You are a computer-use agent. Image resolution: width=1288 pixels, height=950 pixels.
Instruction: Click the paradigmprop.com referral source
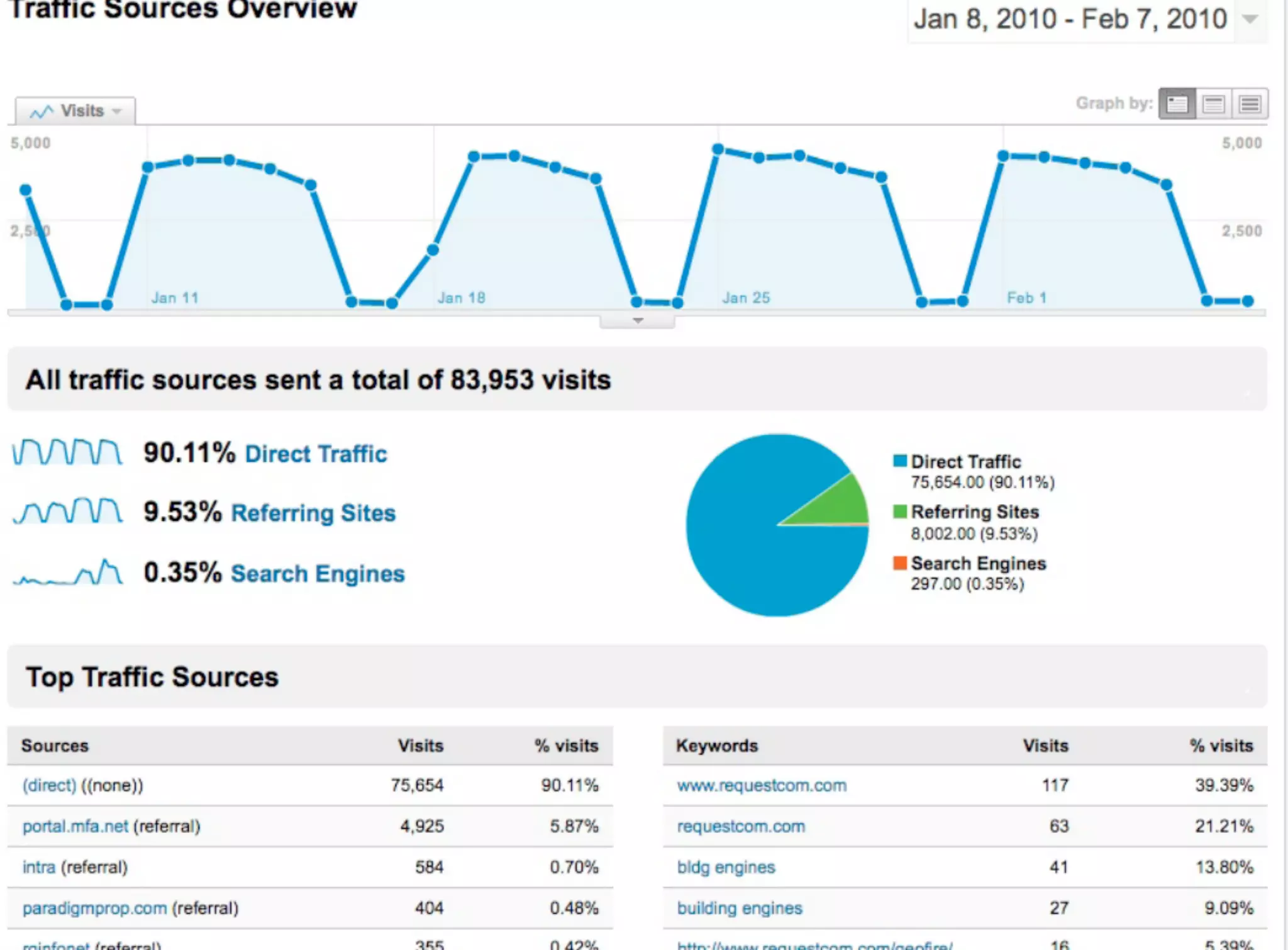pyautogui.click(x=94, y=908)
